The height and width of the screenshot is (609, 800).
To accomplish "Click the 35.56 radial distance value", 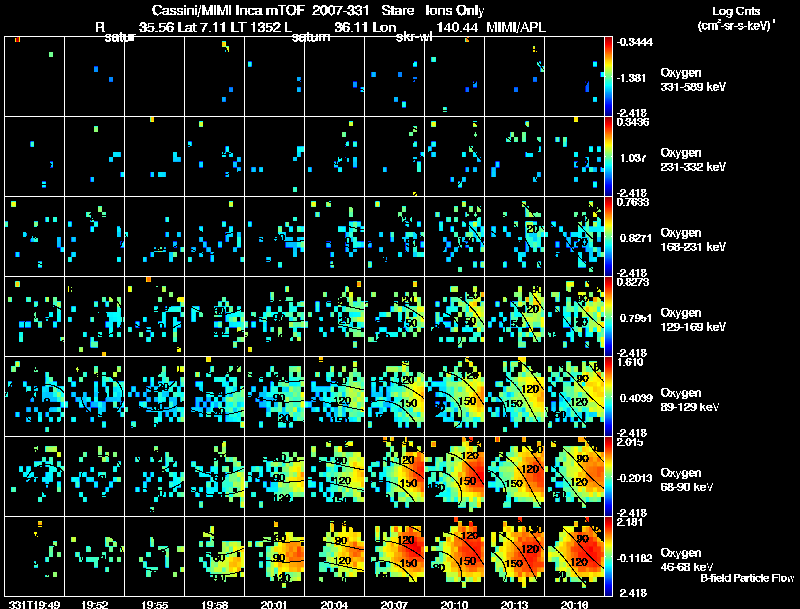I will [x=157, y=27].
